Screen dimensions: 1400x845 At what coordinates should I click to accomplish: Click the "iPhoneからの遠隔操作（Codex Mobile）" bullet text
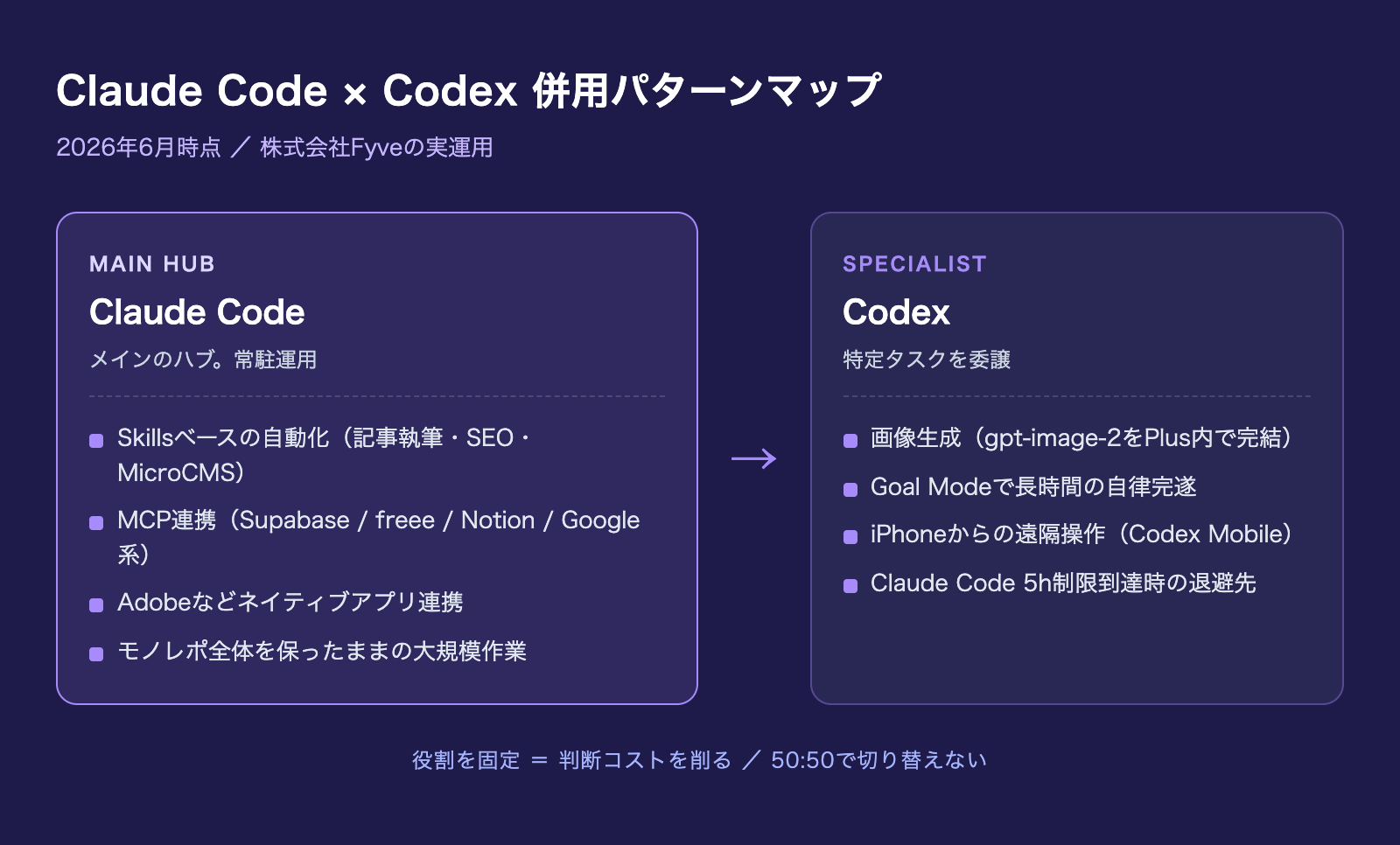point(1081,534)
